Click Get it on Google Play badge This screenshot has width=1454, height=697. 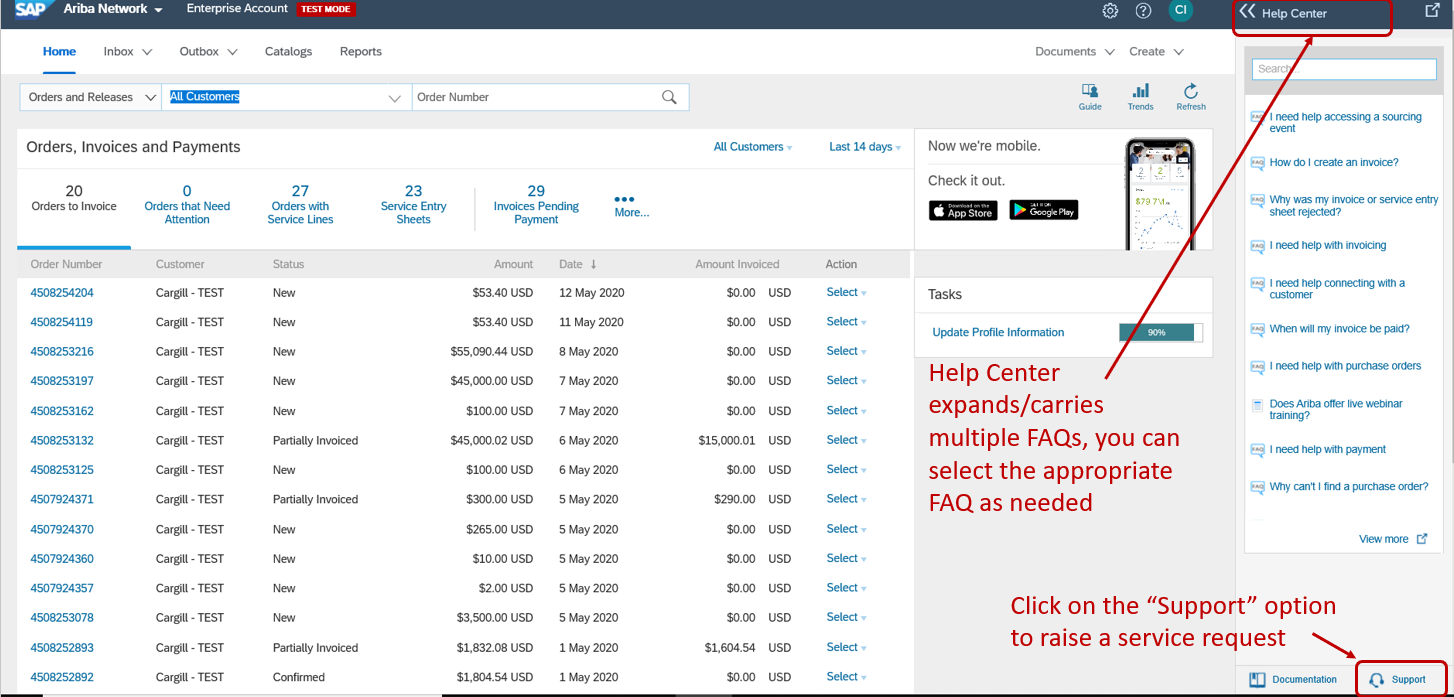pyautogui.click(x=1043, y=210)
